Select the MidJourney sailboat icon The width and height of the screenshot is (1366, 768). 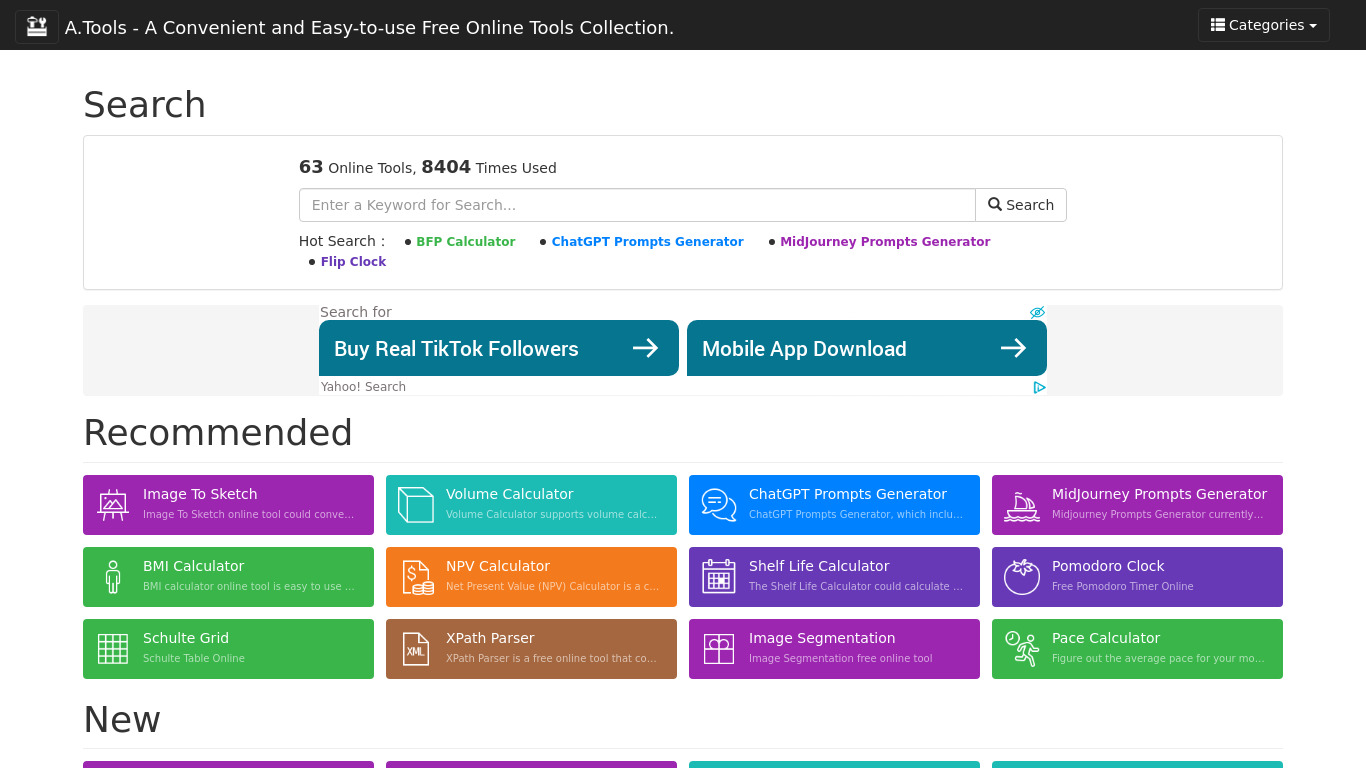click(1022, 506)
